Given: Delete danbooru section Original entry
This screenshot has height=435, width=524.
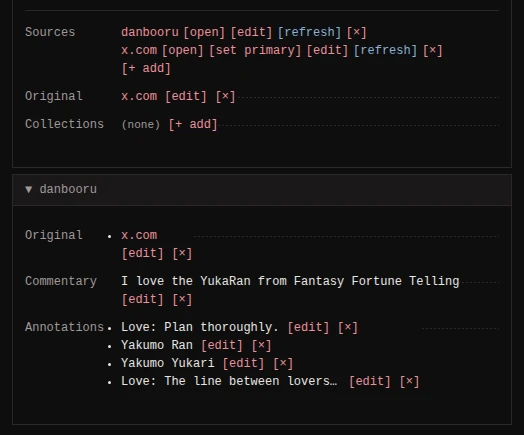Looking at the screenshot, I should (x=182, y=253).
